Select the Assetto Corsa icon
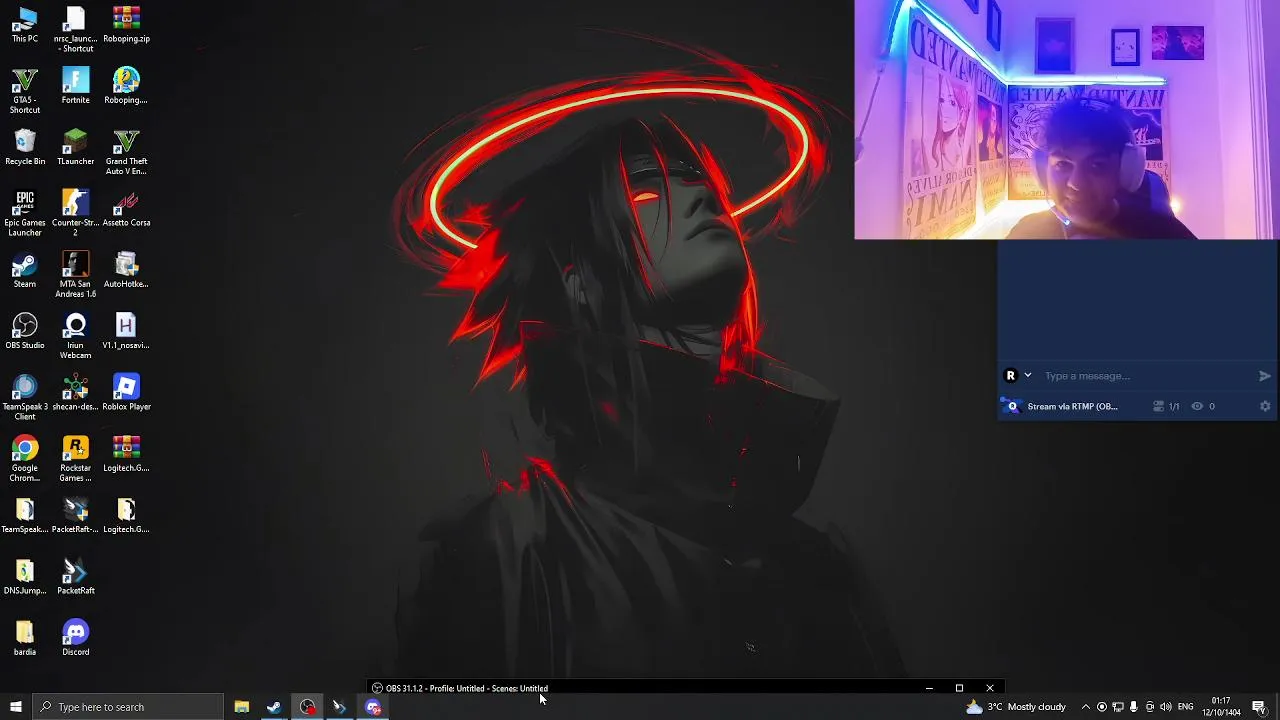 coord(126,209)
